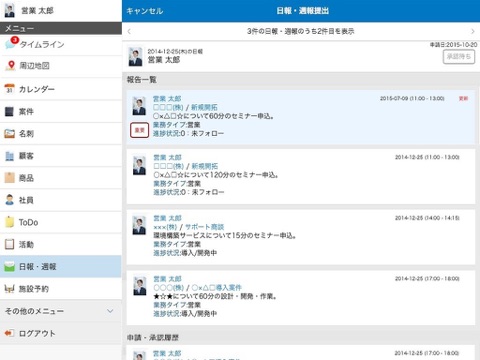
Task: Click the 承認待ち status button
Action: click(x=459, y=57)
